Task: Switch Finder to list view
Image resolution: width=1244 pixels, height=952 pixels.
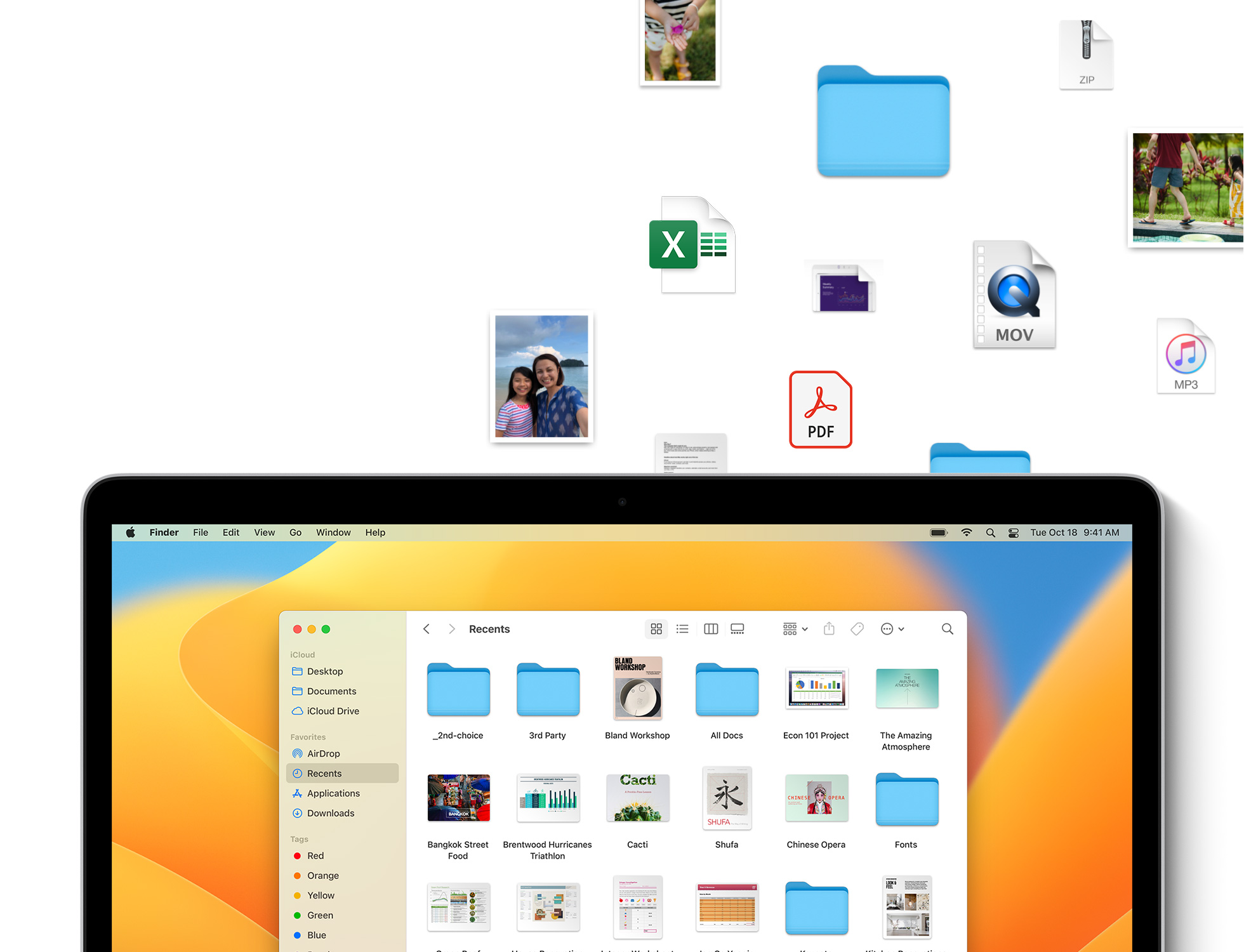Action: [x=682, y=629]
